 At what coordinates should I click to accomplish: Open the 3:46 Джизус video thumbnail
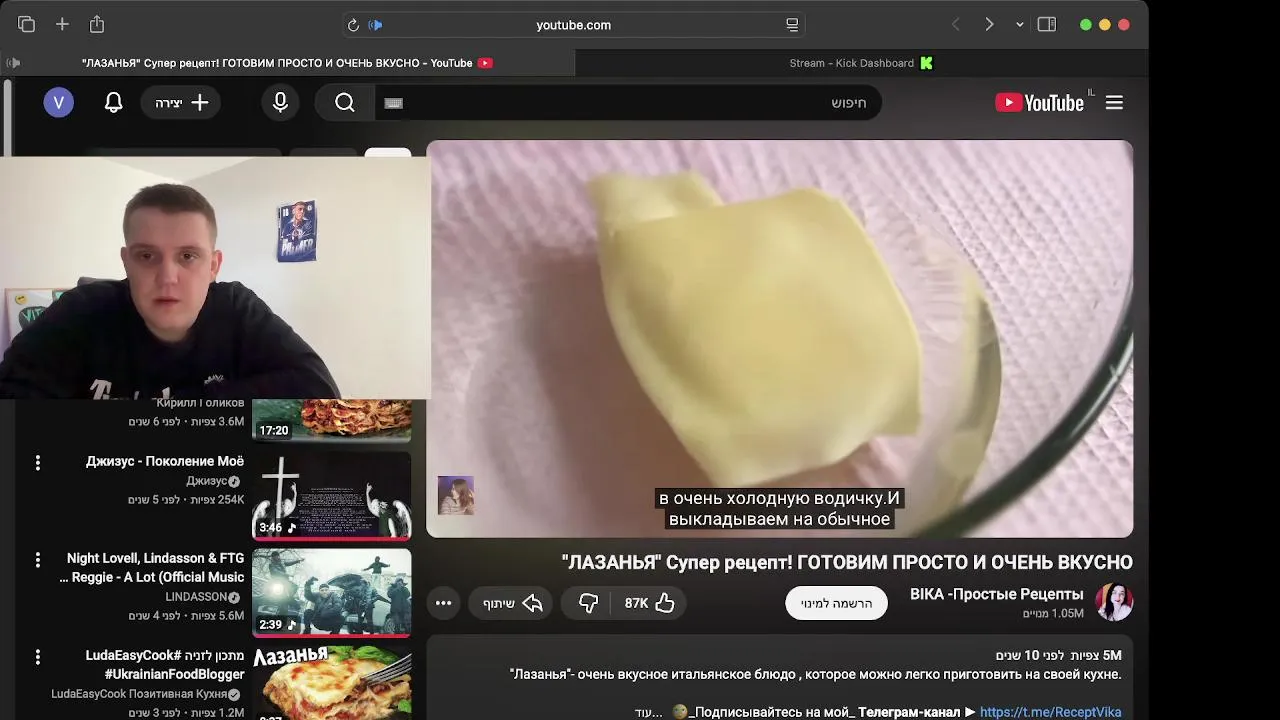pyautogui.click(x=331, y=495)
